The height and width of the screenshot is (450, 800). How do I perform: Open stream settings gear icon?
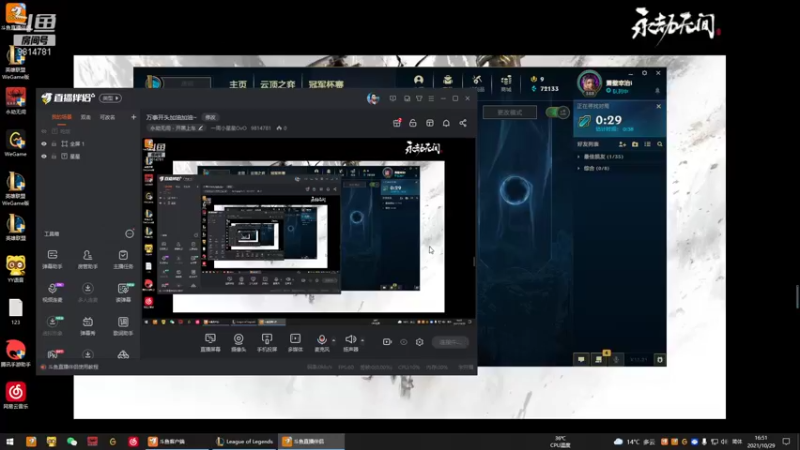pos(419,342)
